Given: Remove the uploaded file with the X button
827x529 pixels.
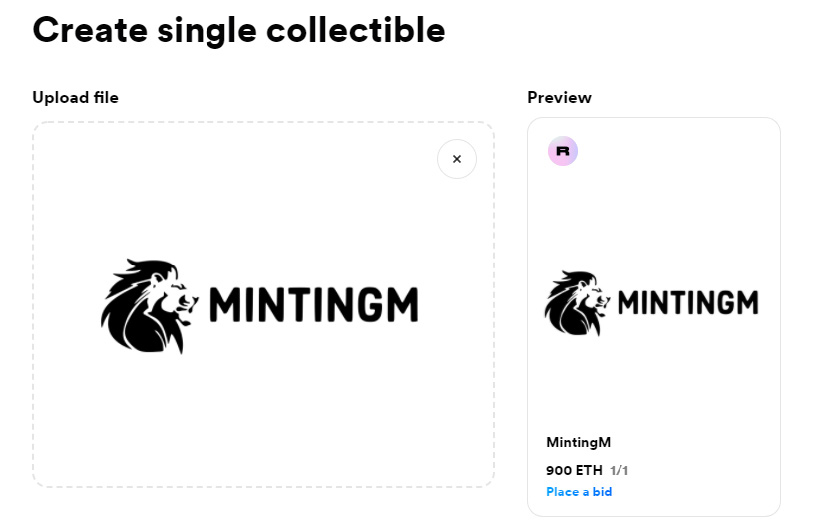Looking at the screenshot, I should (x=457, y=159).
